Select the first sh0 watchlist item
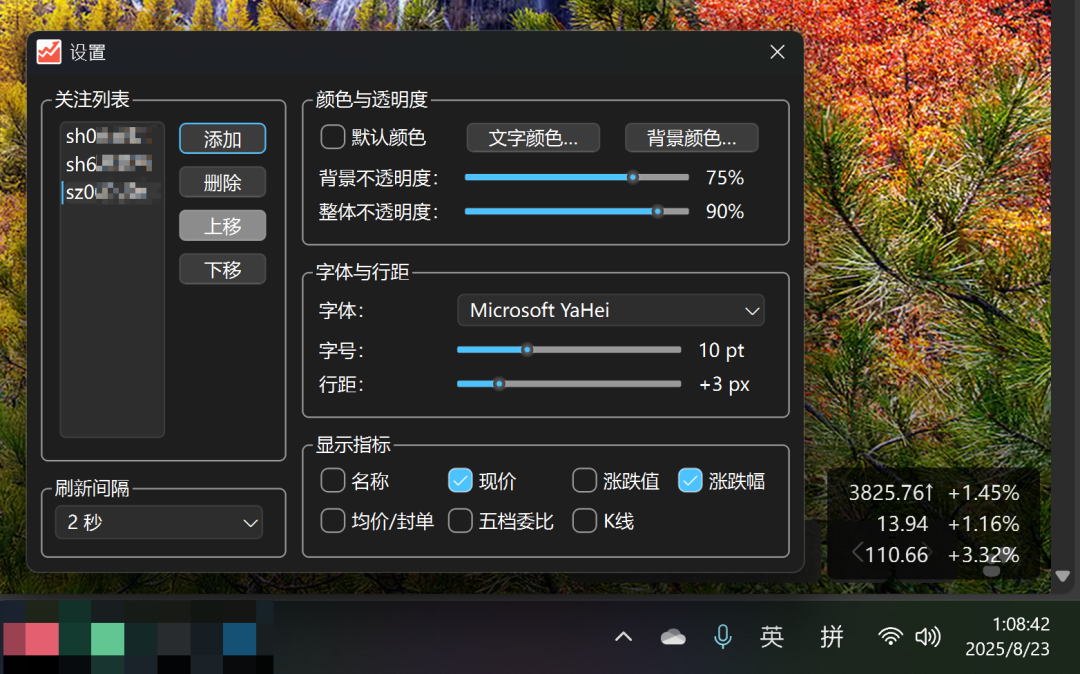 [x=111, y=136]
